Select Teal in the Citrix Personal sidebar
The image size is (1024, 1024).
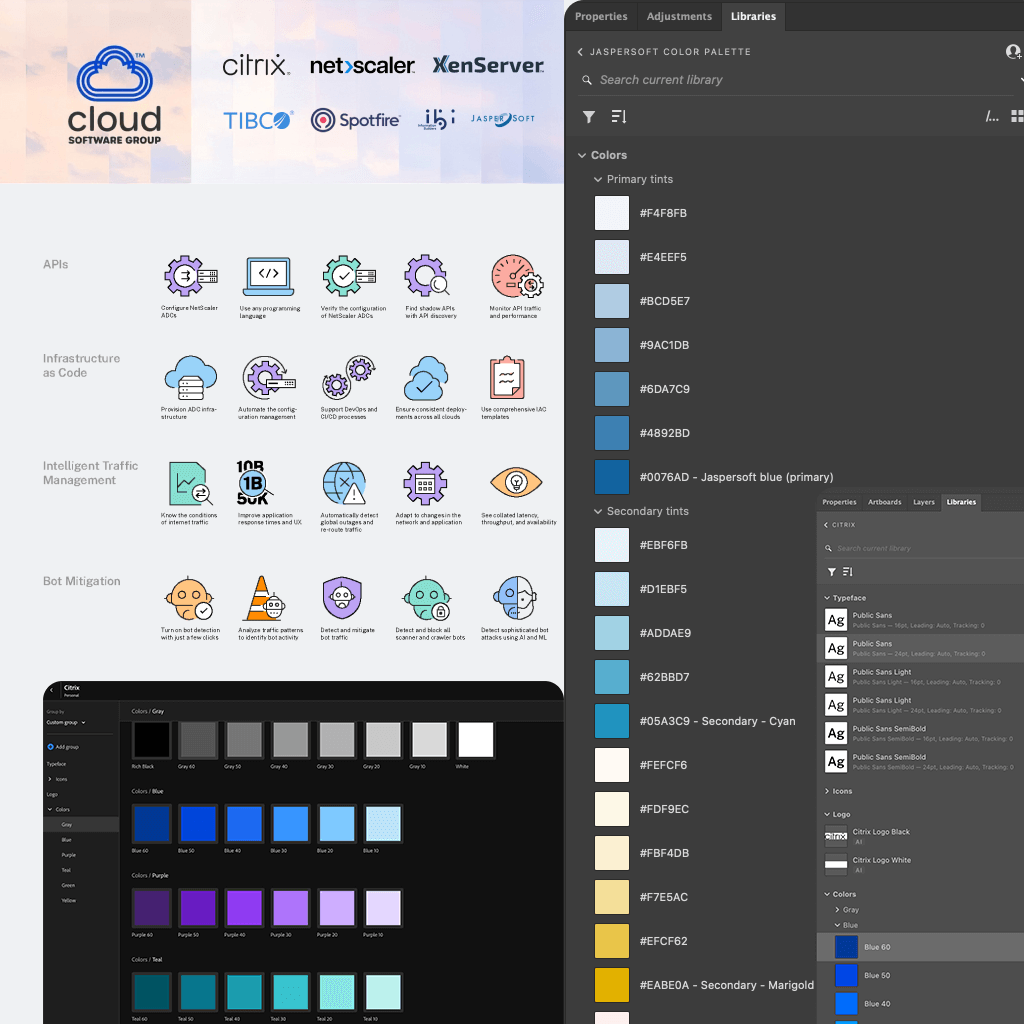point(66,870)
